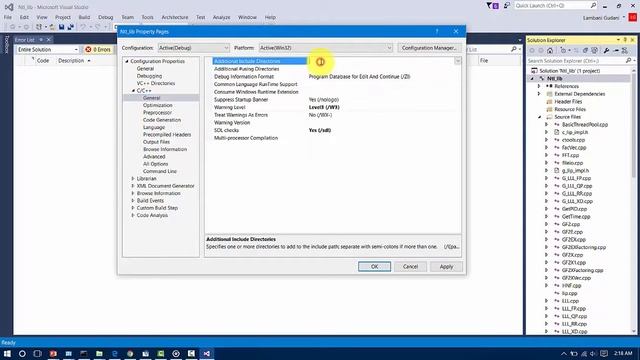Select Preprocessor in the property tree
The height and width of the screenshot is (360, 640).
[157, 113]
